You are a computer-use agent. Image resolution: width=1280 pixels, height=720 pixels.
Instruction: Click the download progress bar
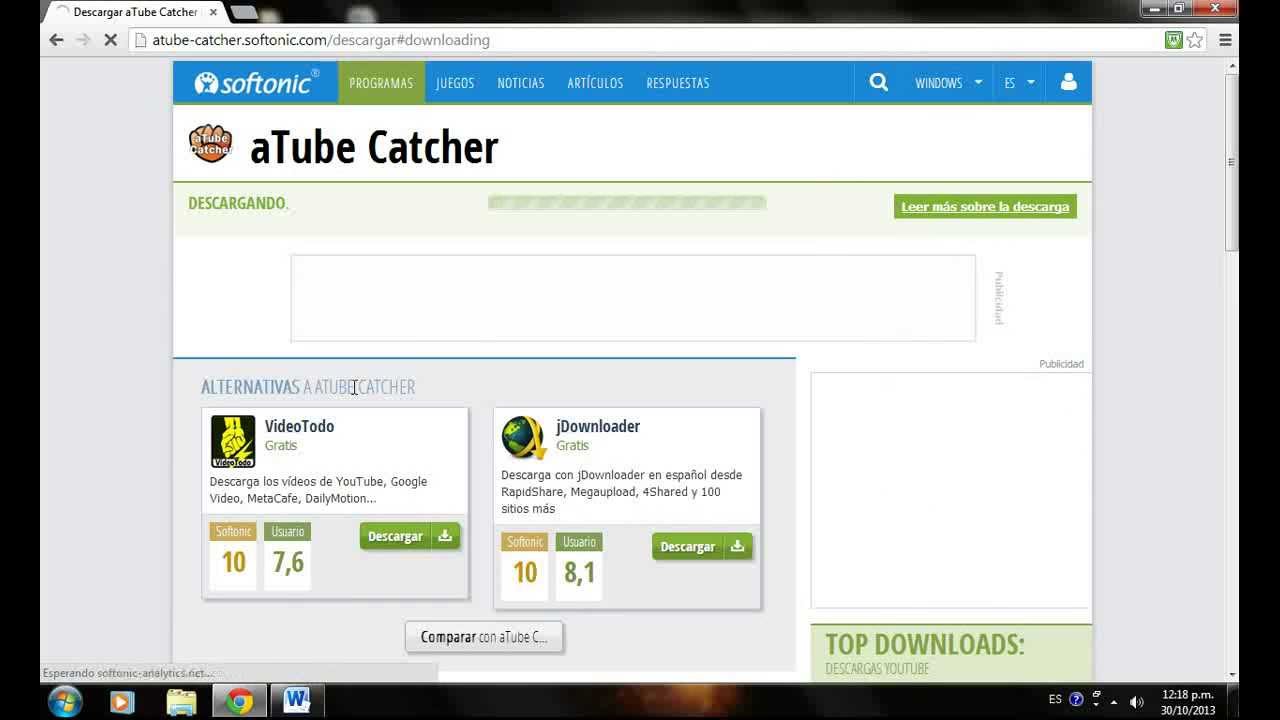627,203
